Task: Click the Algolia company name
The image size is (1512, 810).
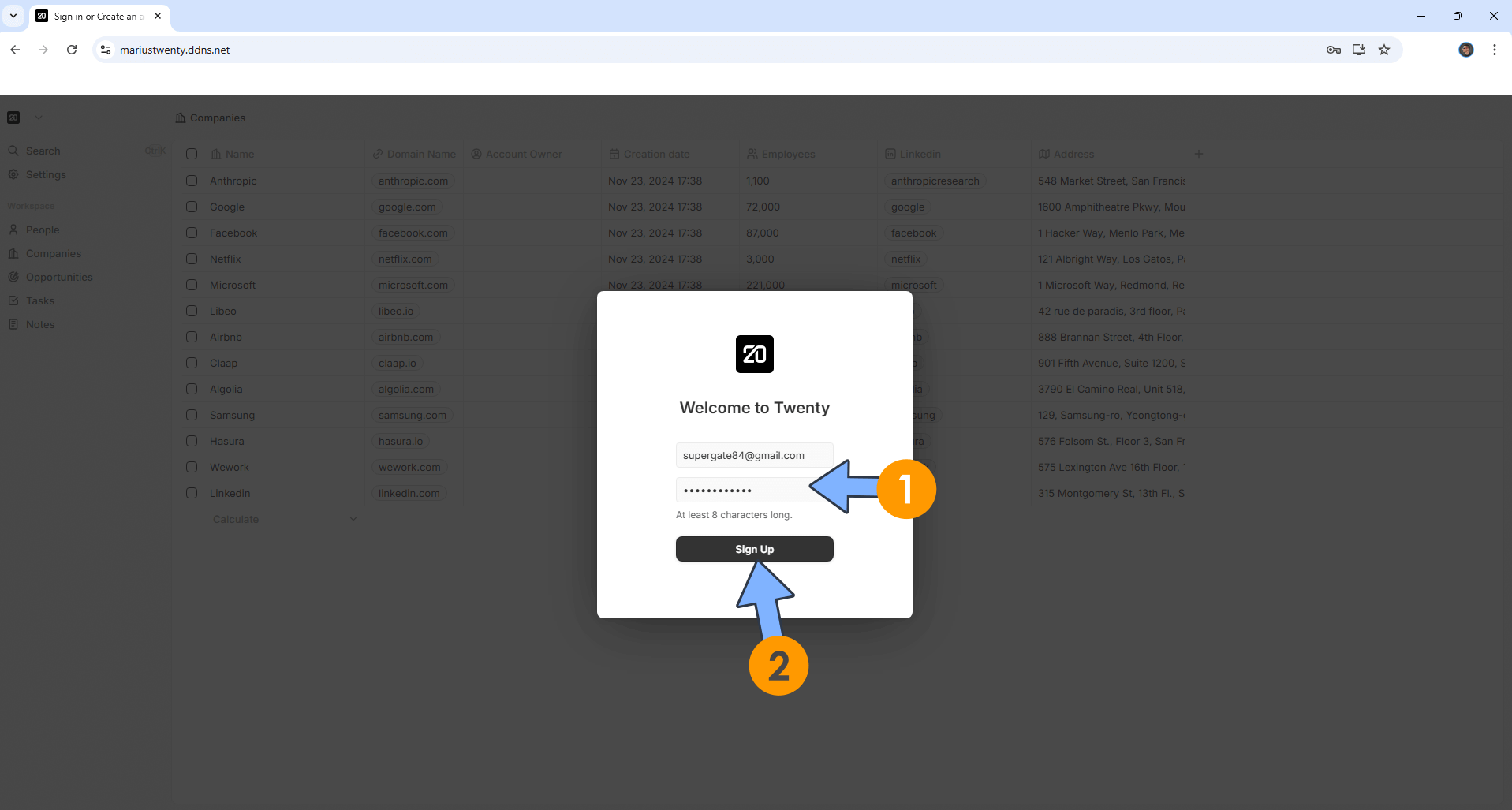Action: (226, 389)
